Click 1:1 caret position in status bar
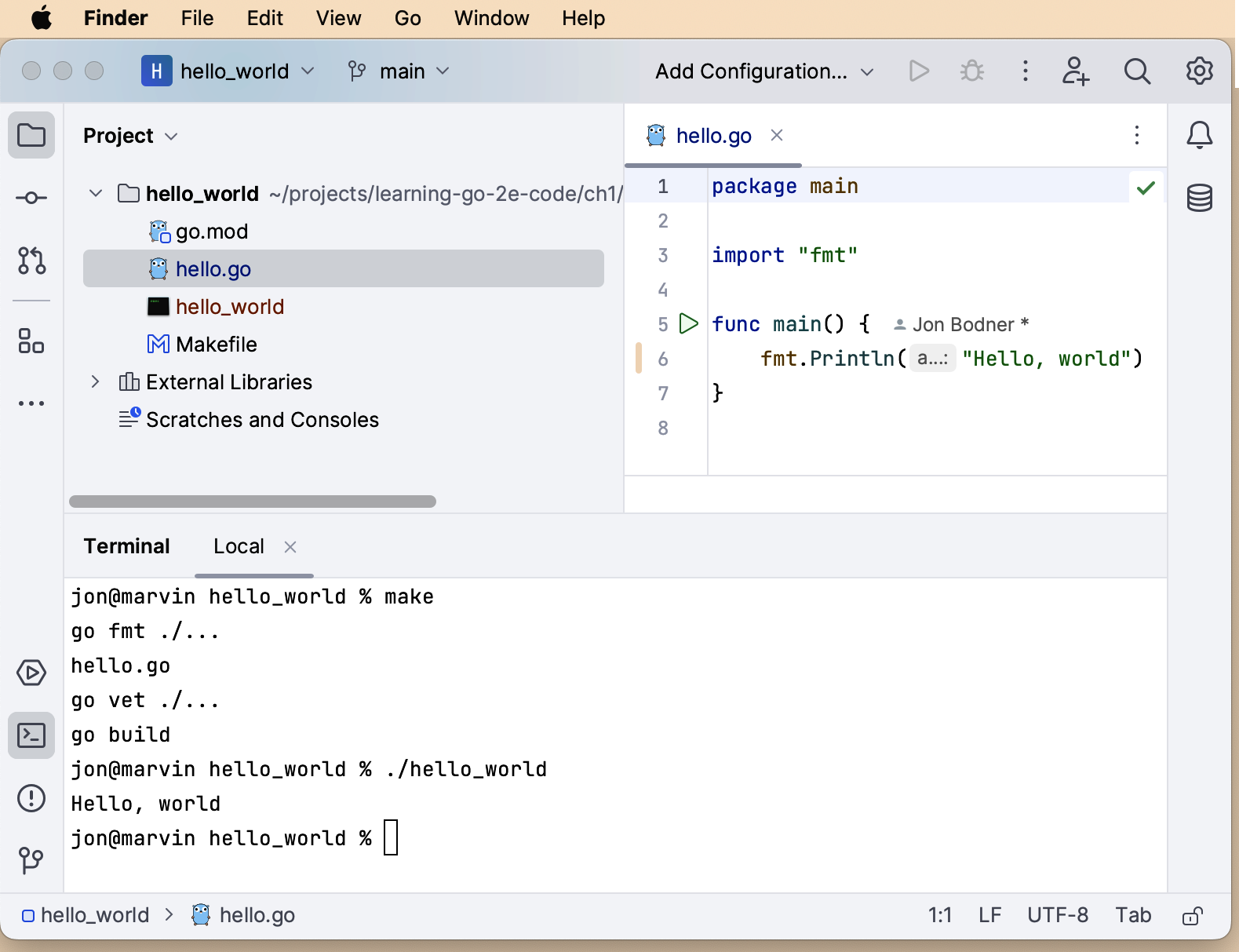The width and height of the screenshot is (1239, 952). click(x=939, y=915)
